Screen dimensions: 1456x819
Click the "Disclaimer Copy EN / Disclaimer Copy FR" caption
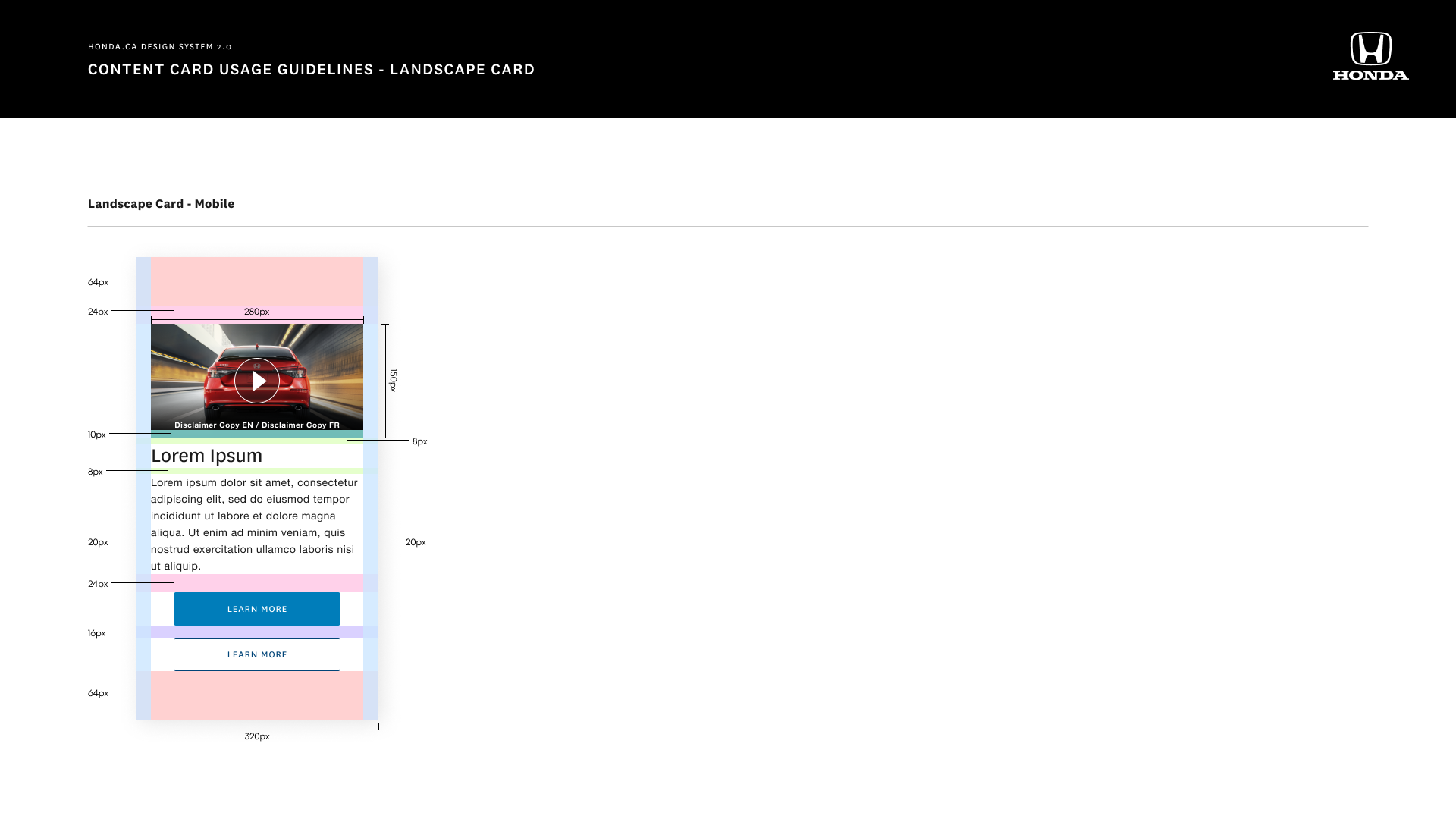(x=257, y=425)
